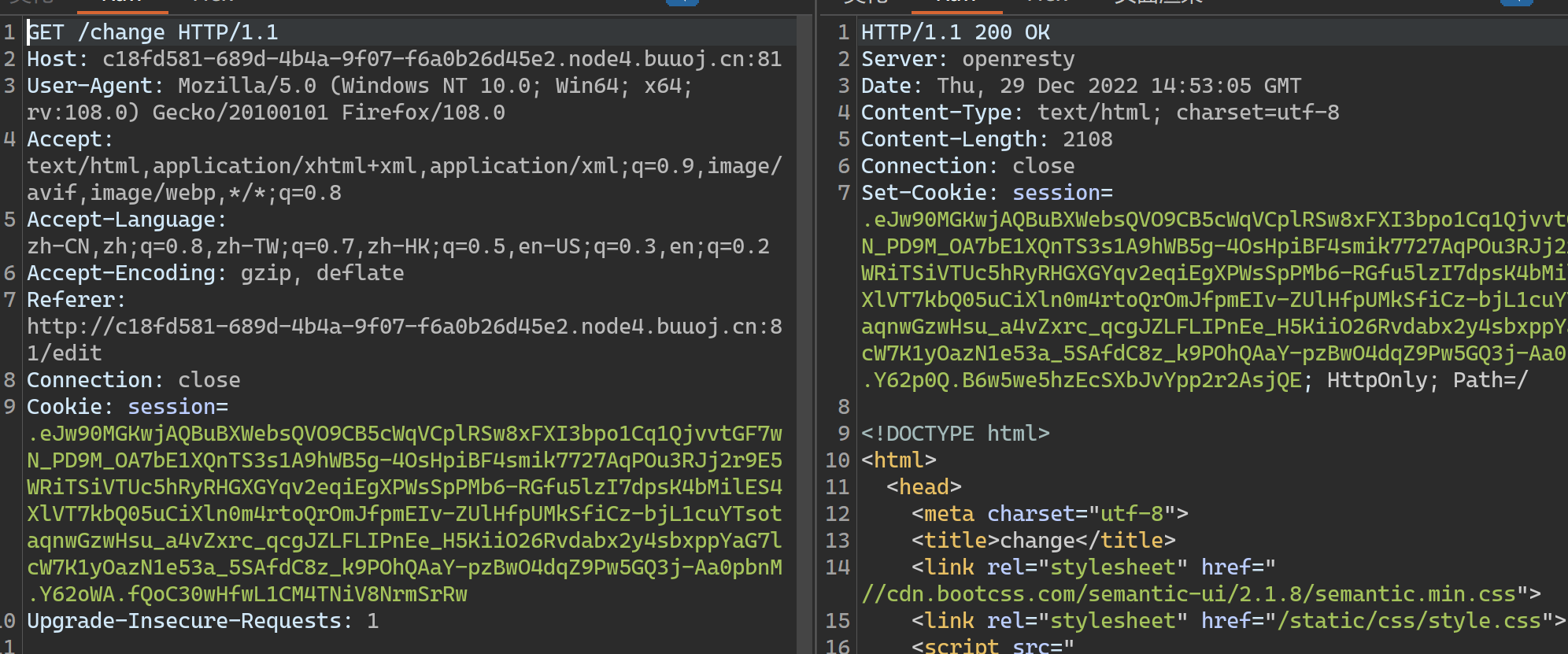
Task: Click the '/static/css/style.css' stylesheet link line
Action: coord(1238,621)
